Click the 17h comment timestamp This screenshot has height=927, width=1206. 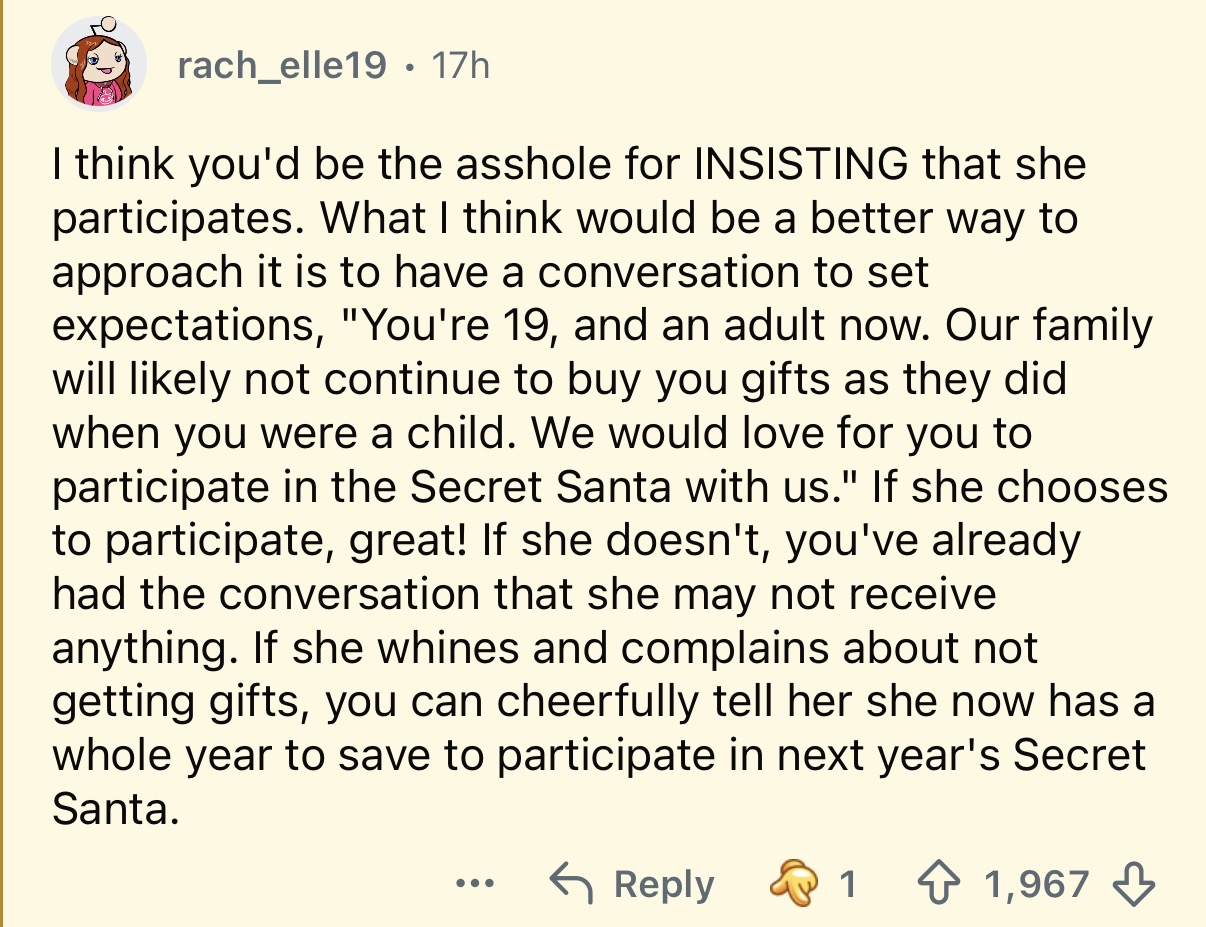(459, 66)
